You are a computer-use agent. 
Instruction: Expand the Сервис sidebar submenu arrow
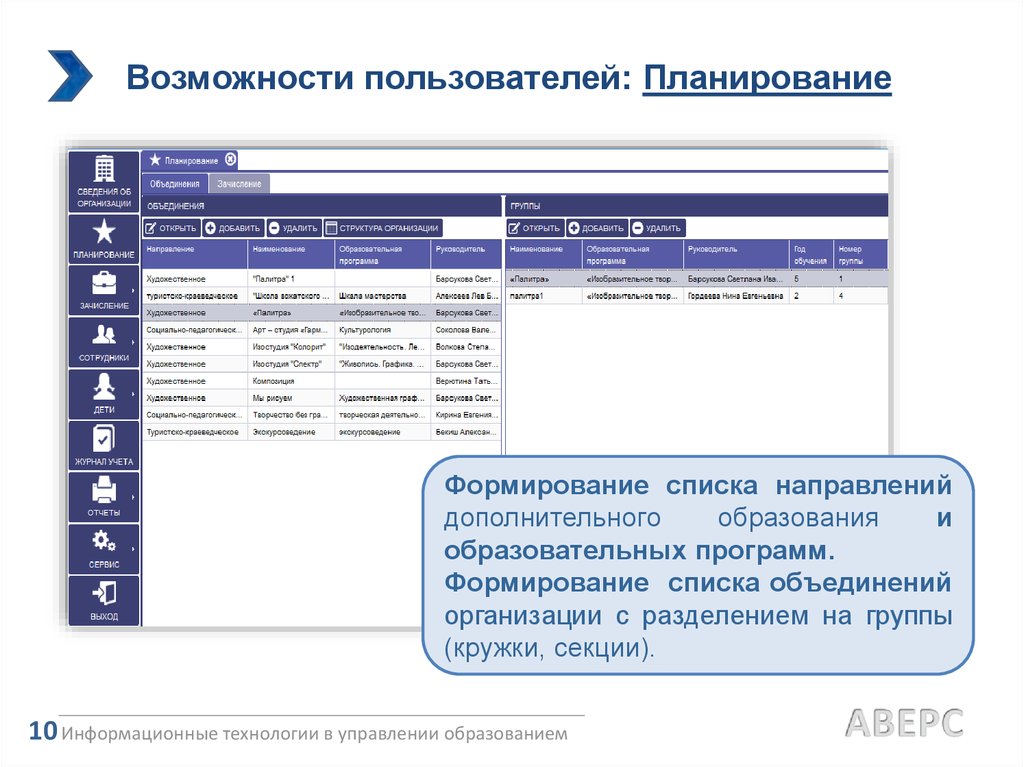pyautogui.click(x=134, y=546)
